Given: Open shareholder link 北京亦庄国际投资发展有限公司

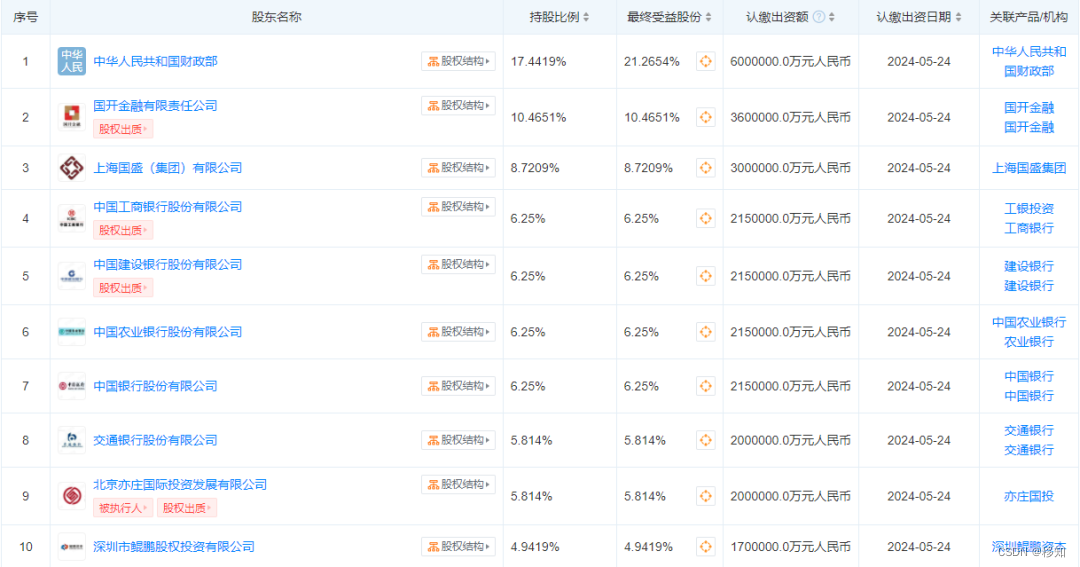Looking at the screenshot, I should coord(180,484).
